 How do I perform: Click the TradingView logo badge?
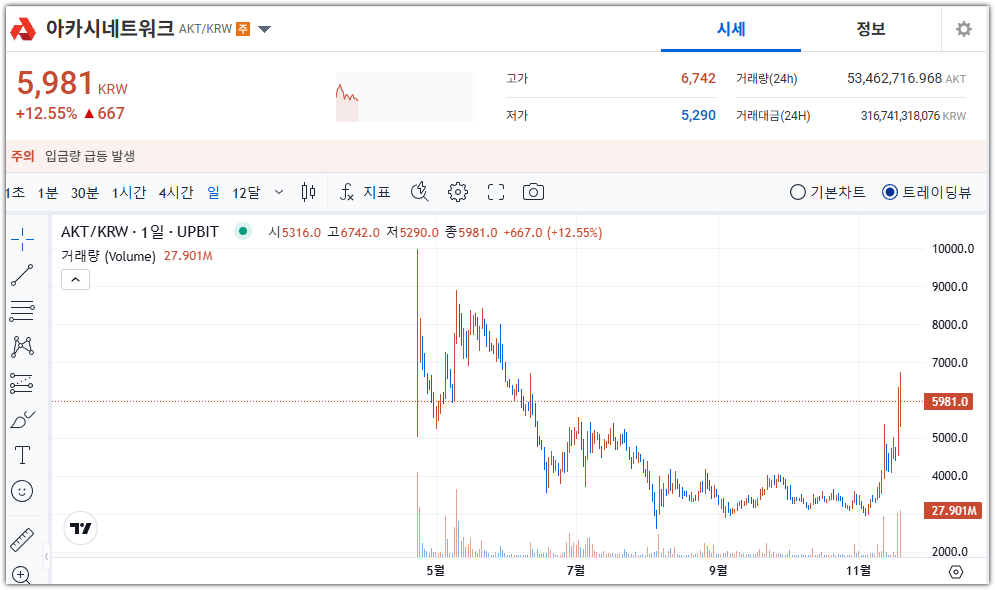81,528
